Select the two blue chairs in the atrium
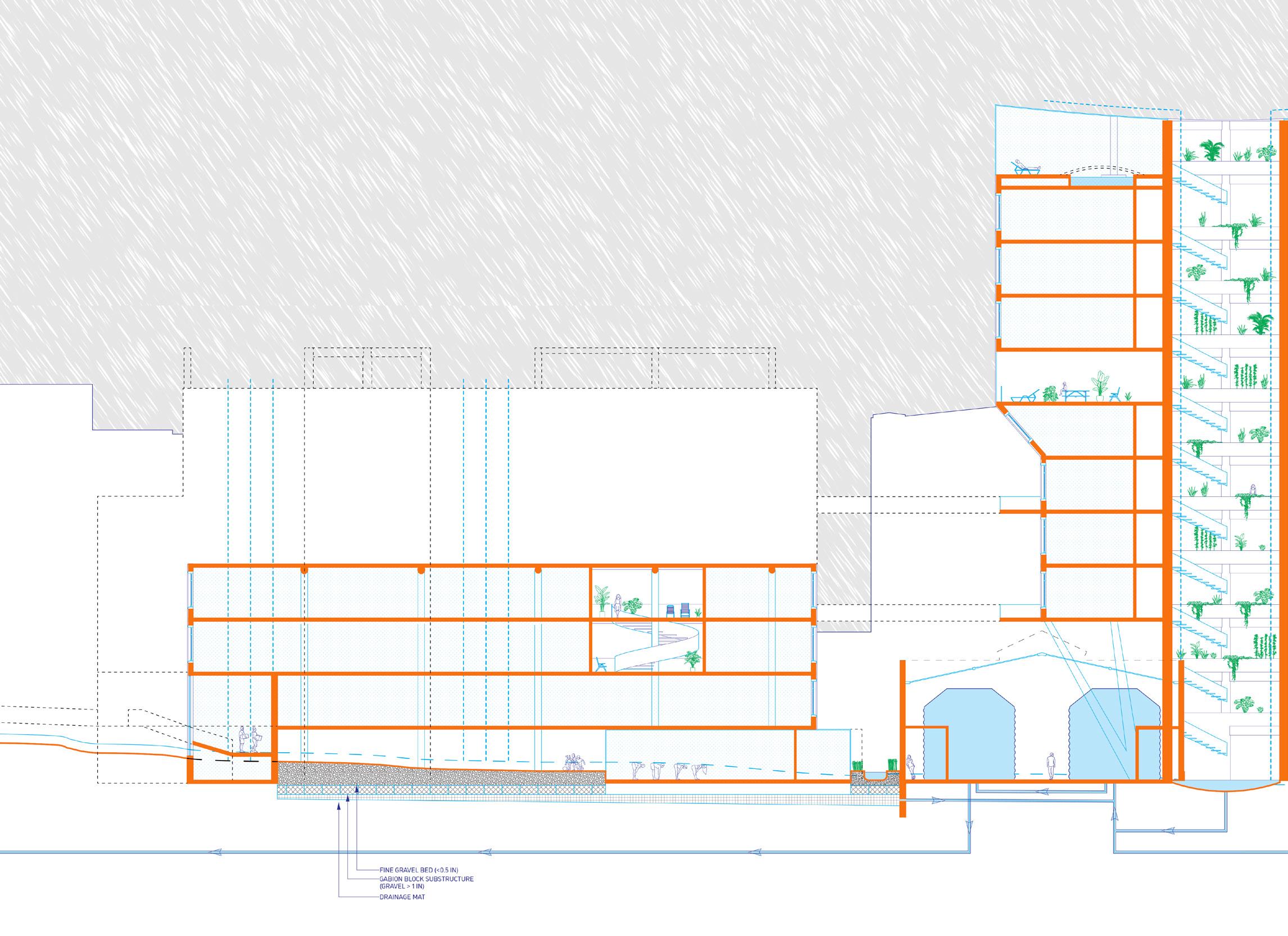The image size is (1288, 936). click(678, 611)
